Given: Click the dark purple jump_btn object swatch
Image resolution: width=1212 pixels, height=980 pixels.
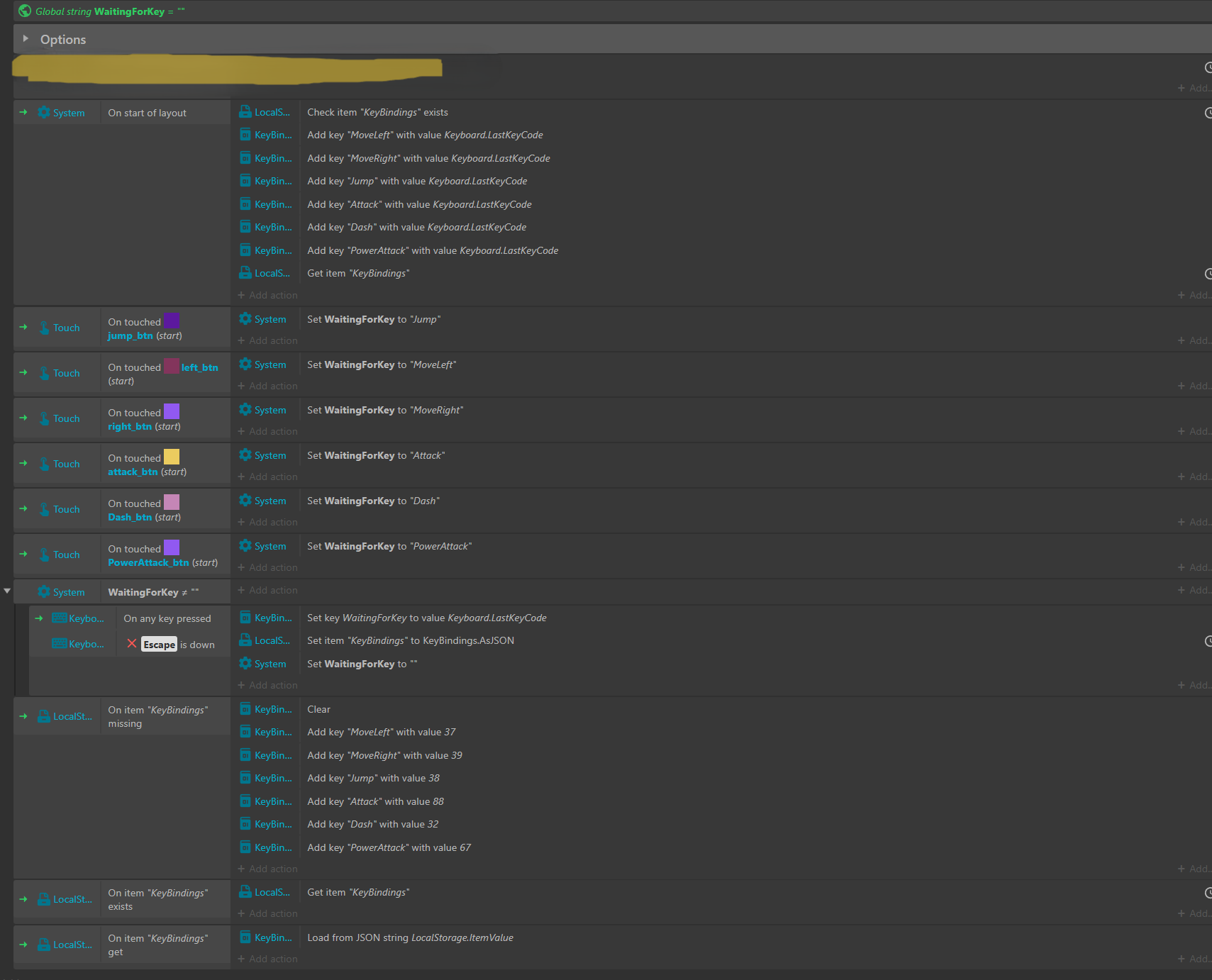Looking at the screenshot, I should tap(172, 321).
